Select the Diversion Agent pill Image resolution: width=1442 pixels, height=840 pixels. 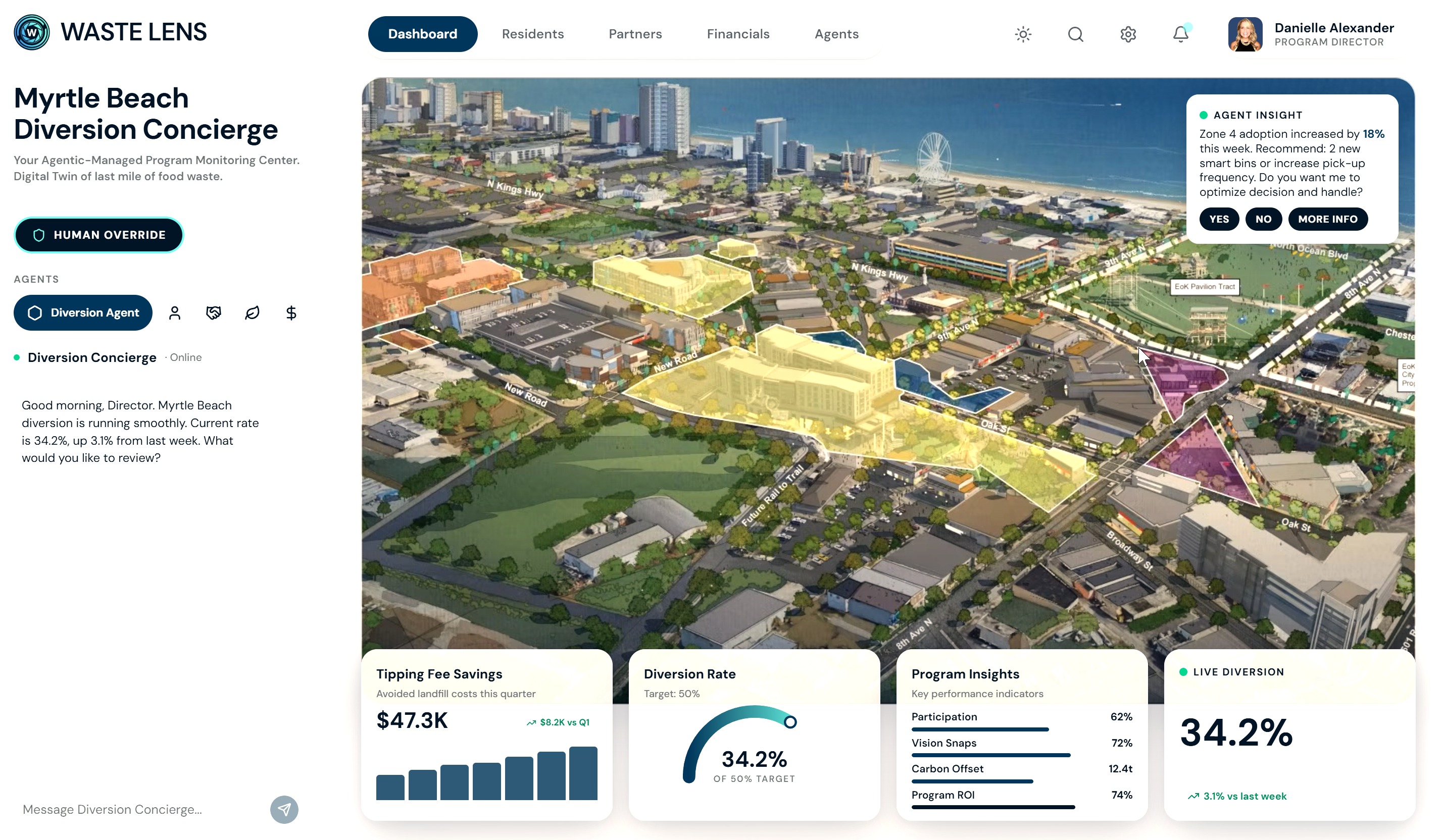pos(83,313)
